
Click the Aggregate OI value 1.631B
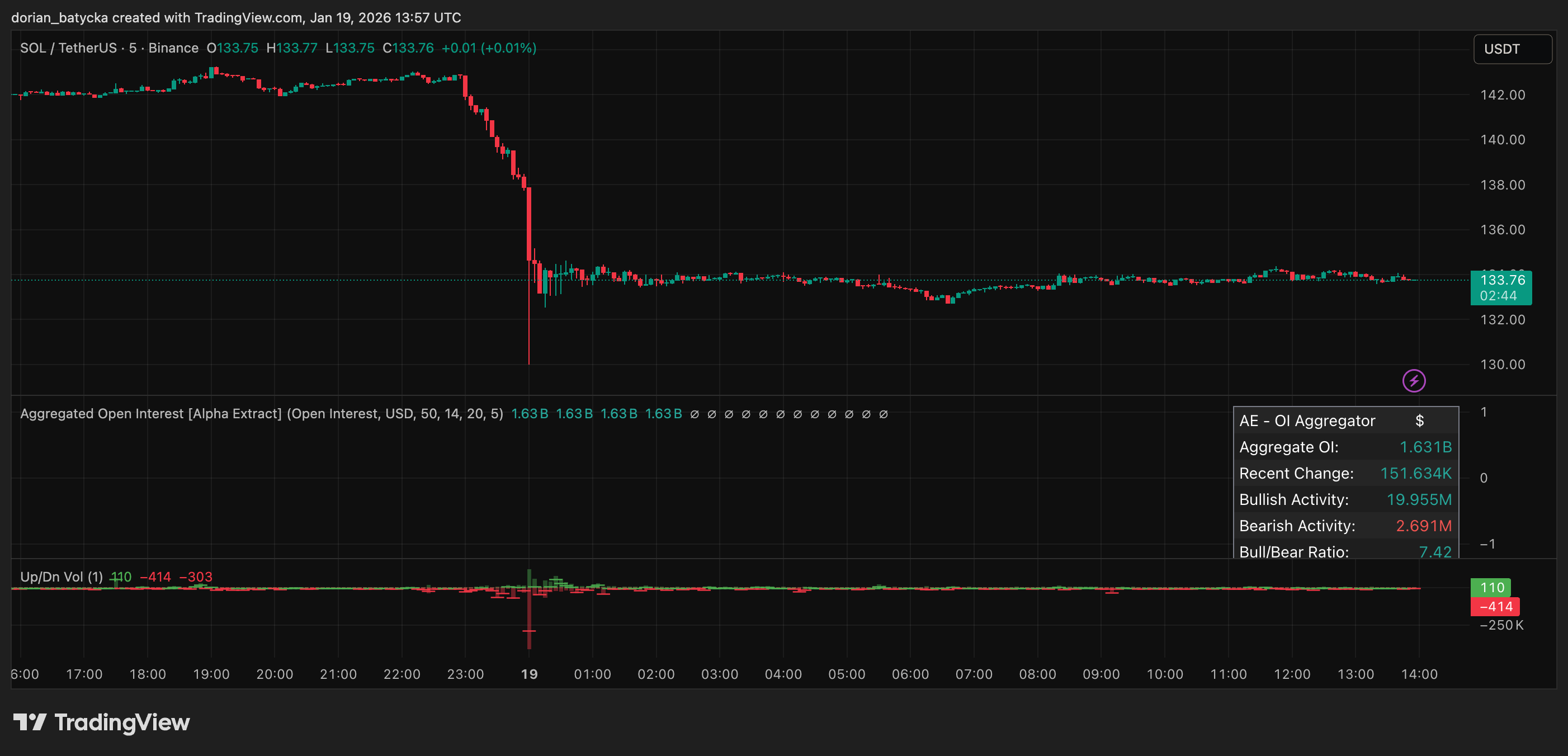1425,447
